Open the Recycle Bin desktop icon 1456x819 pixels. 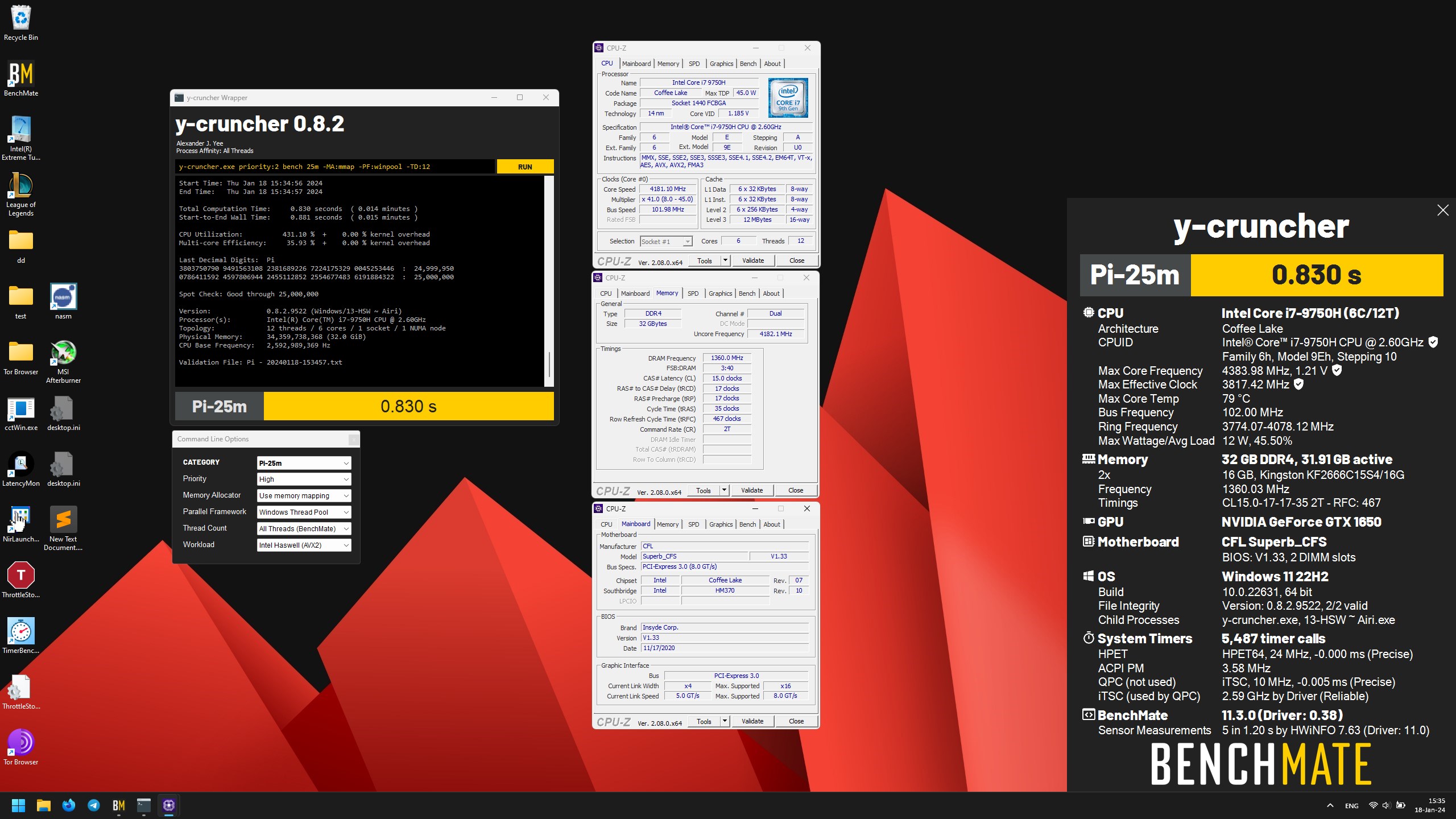click(x=21, y=23)
